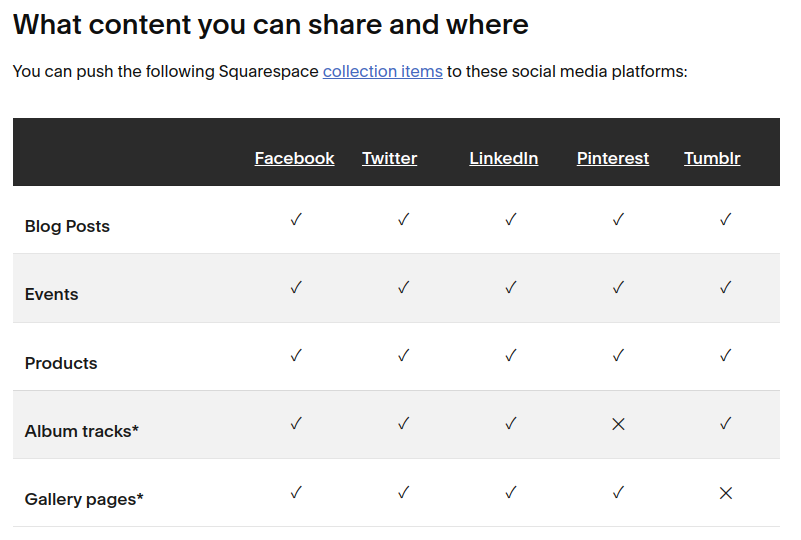The image size is (801, 540).
Task: Click the Blog Posts Facebook checkmark
Action: click(296, 220)
